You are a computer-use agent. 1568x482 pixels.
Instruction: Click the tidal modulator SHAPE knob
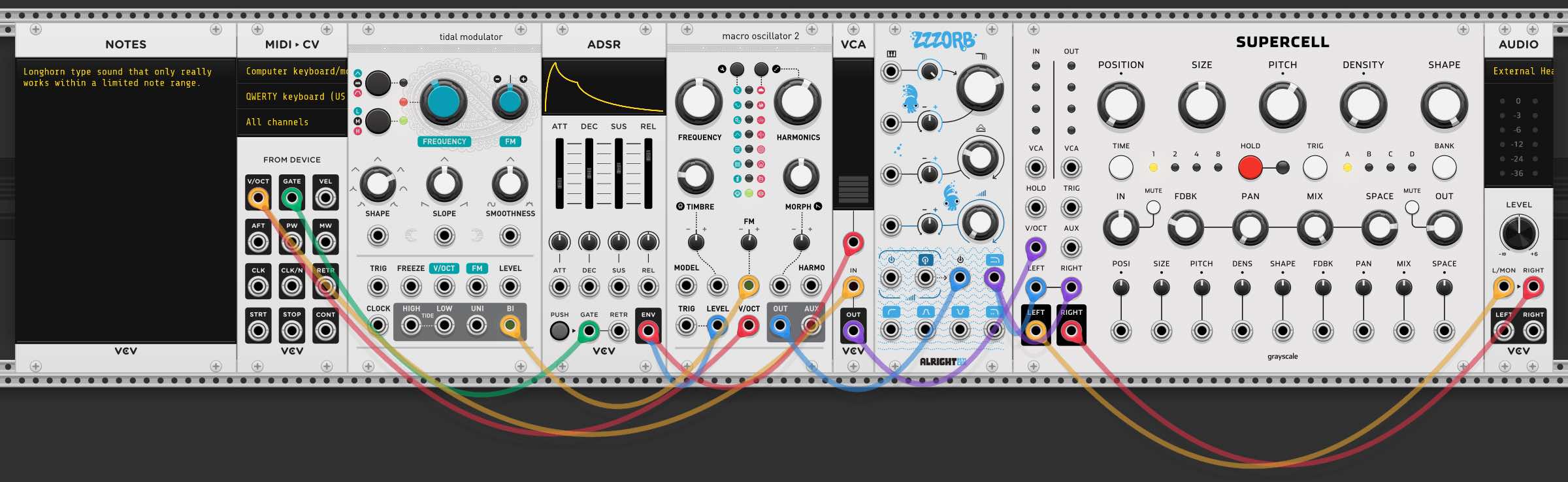pos(378,184)
